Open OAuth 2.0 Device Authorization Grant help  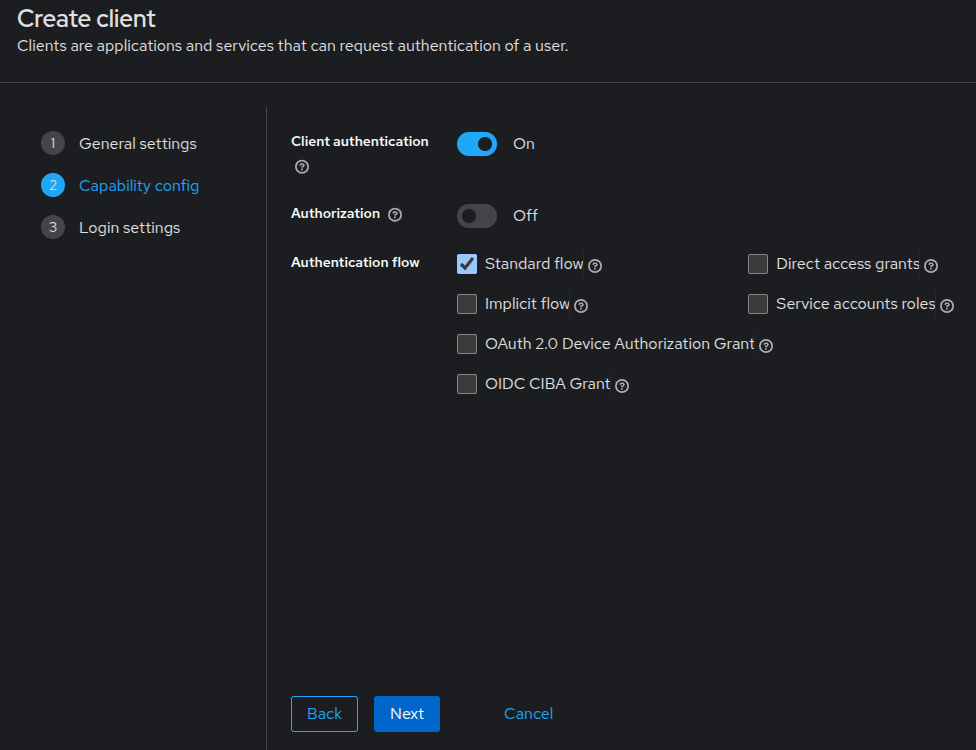tap(766, 346)
